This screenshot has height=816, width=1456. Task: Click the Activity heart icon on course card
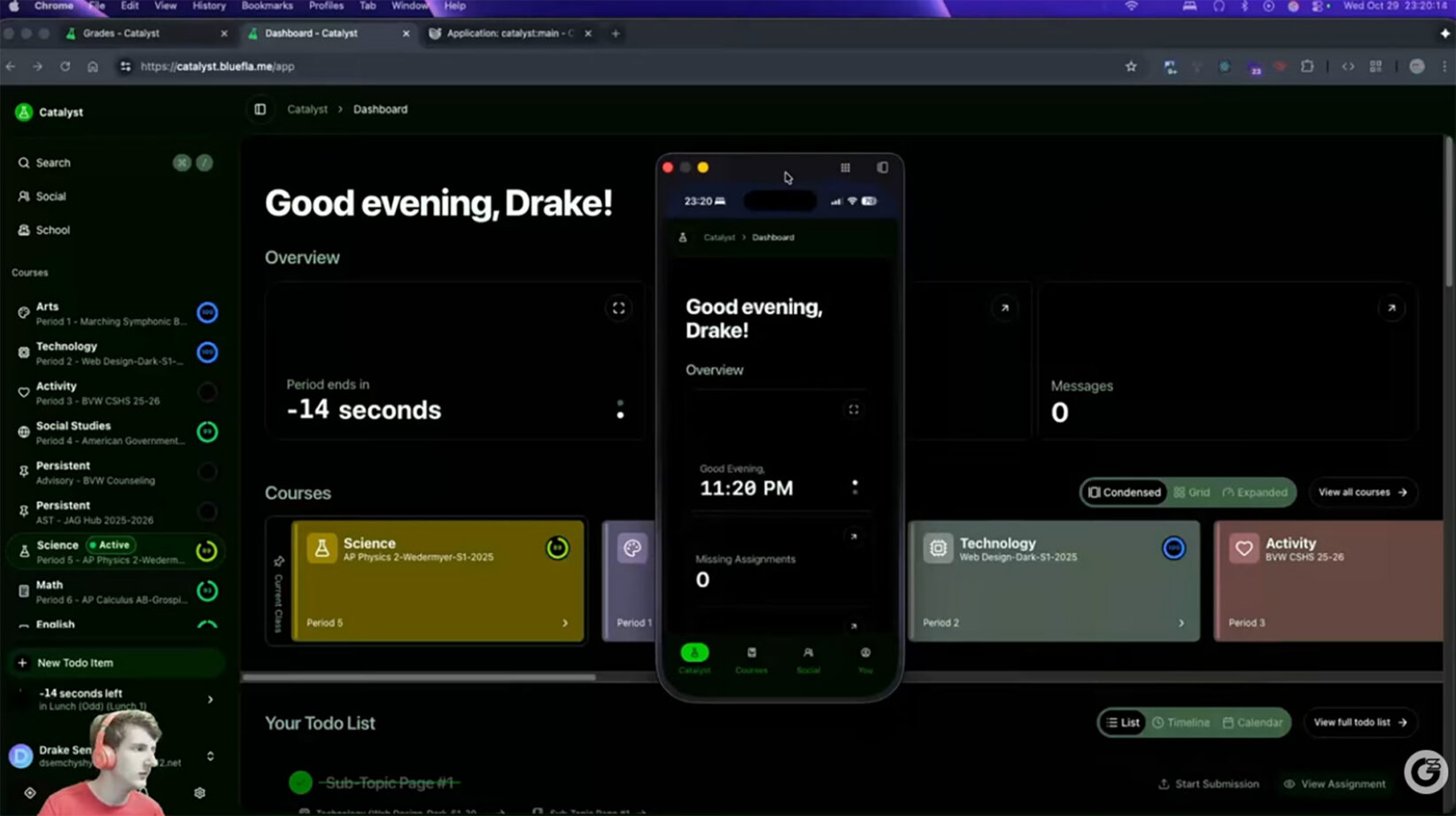[x=1243, y=548]
